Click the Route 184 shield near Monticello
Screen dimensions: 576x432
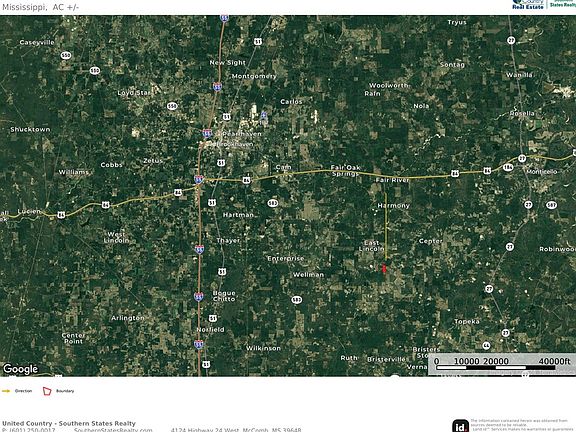pyautogui.click(x=508, y=167)
